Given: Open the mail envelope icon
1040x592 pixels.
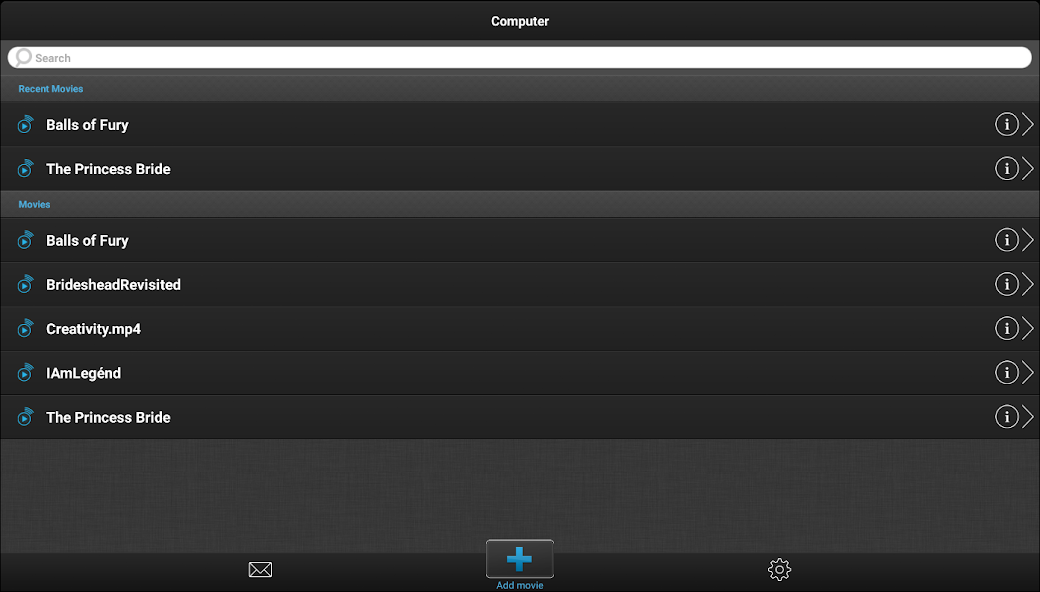Looking at the screenshot, I should coord(260,569).
